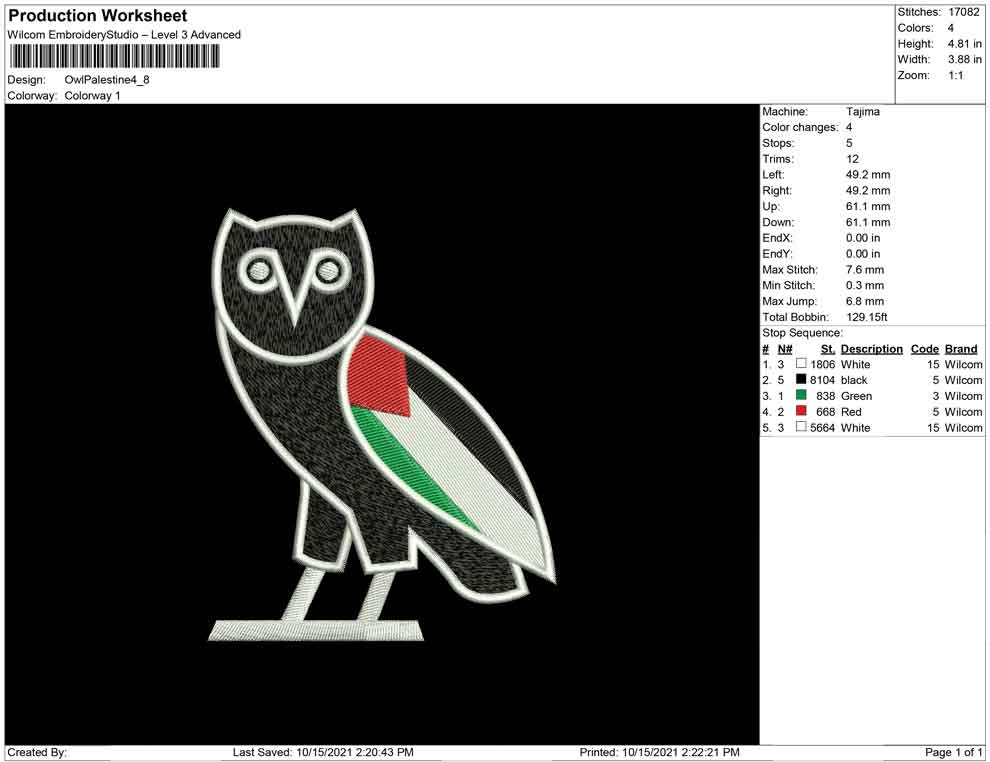Click the Width value '3.88 in'
The width and height of the screenshot is (990, 762).
point(964,59)
